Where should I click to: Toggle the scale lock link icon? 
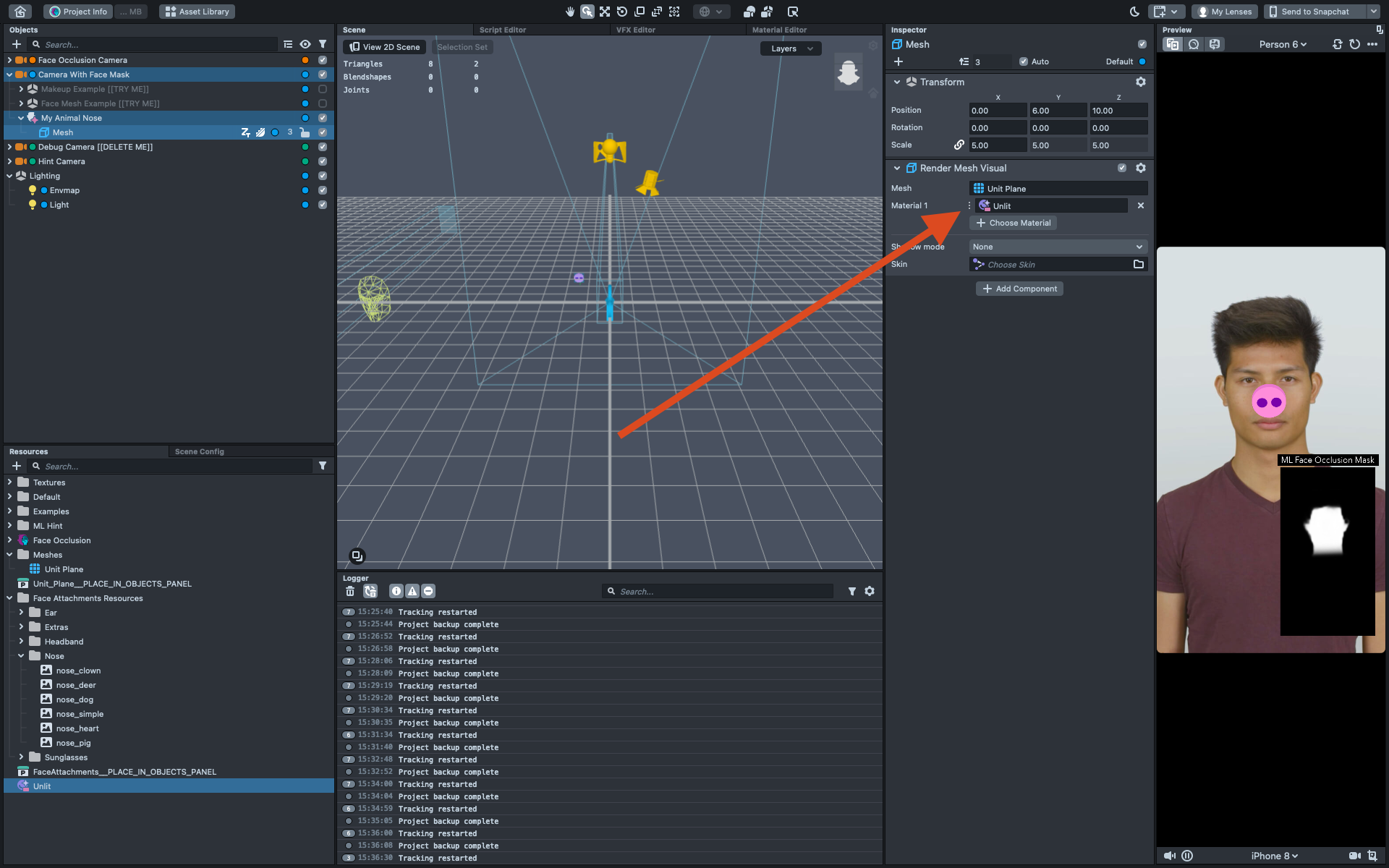[959, 145]
